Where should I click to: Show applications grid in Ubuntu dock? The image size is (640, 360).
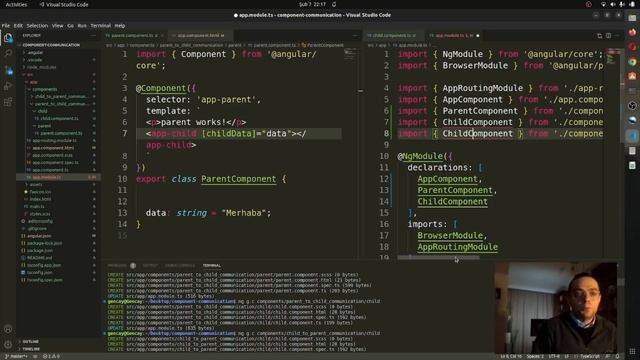[x=632, y=351]
